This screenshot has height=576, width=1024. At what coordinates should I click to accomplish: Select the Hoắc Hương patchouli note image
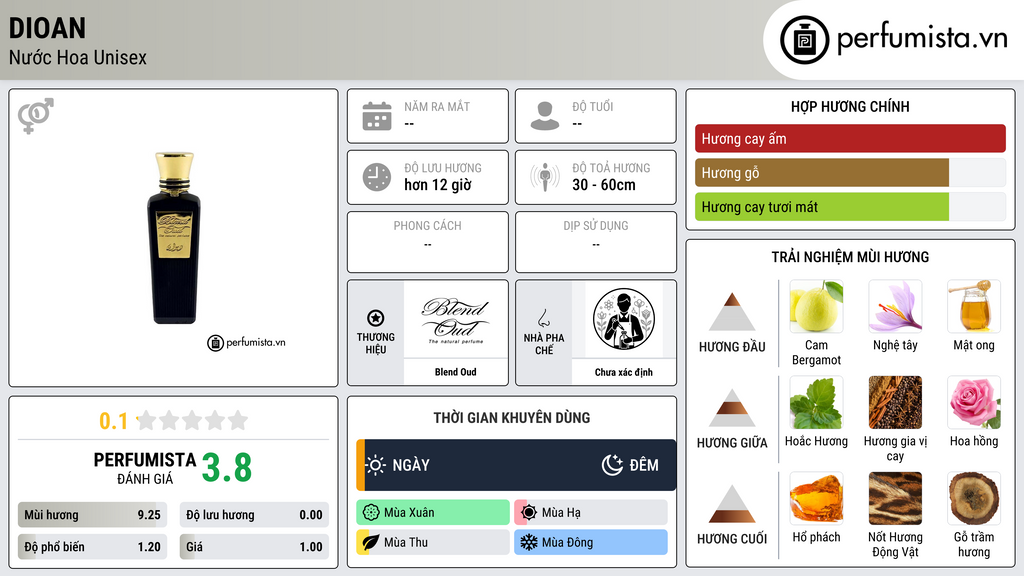tap(816, 402)
